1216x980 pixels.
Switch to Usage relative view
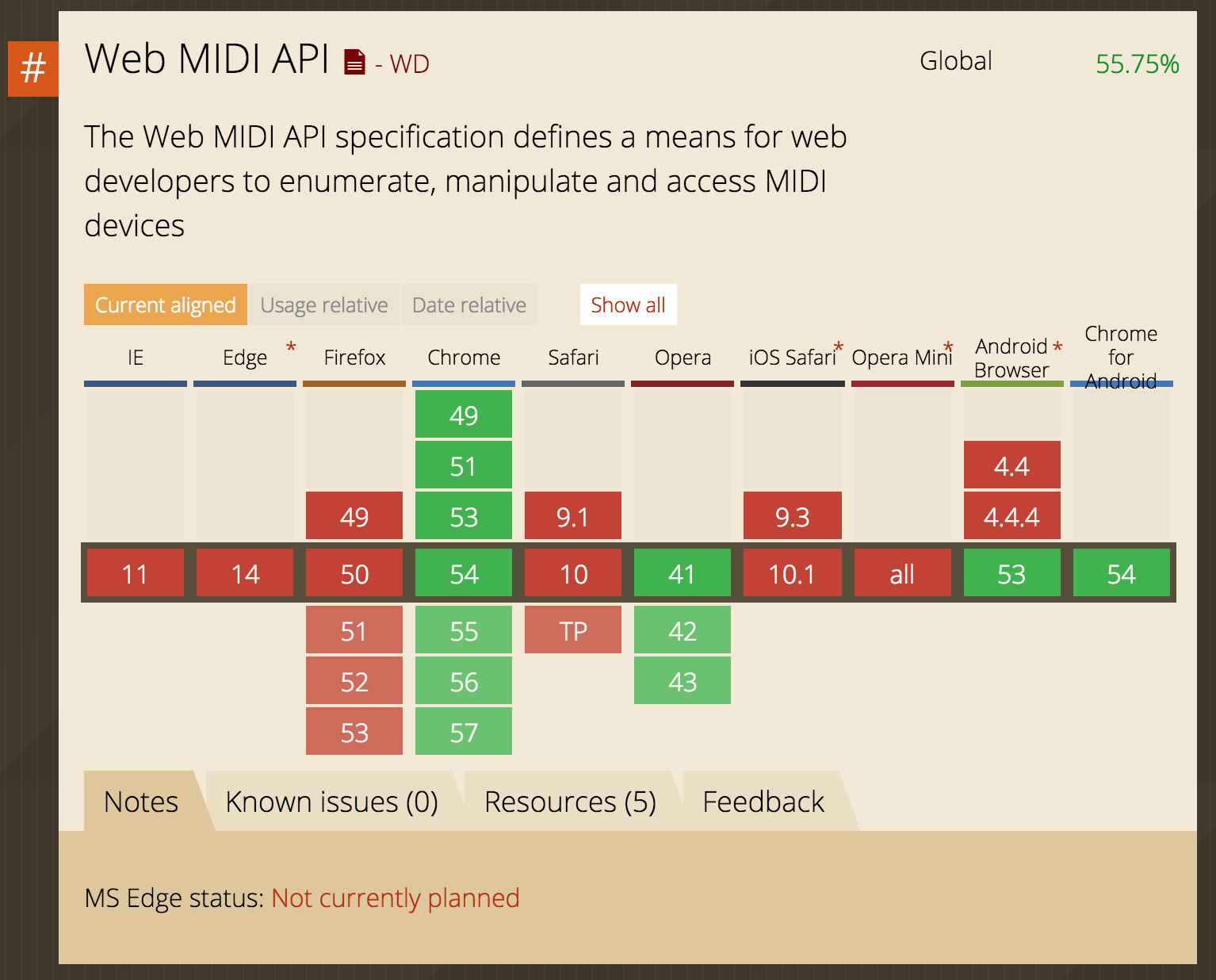click(x=324, y=304)
